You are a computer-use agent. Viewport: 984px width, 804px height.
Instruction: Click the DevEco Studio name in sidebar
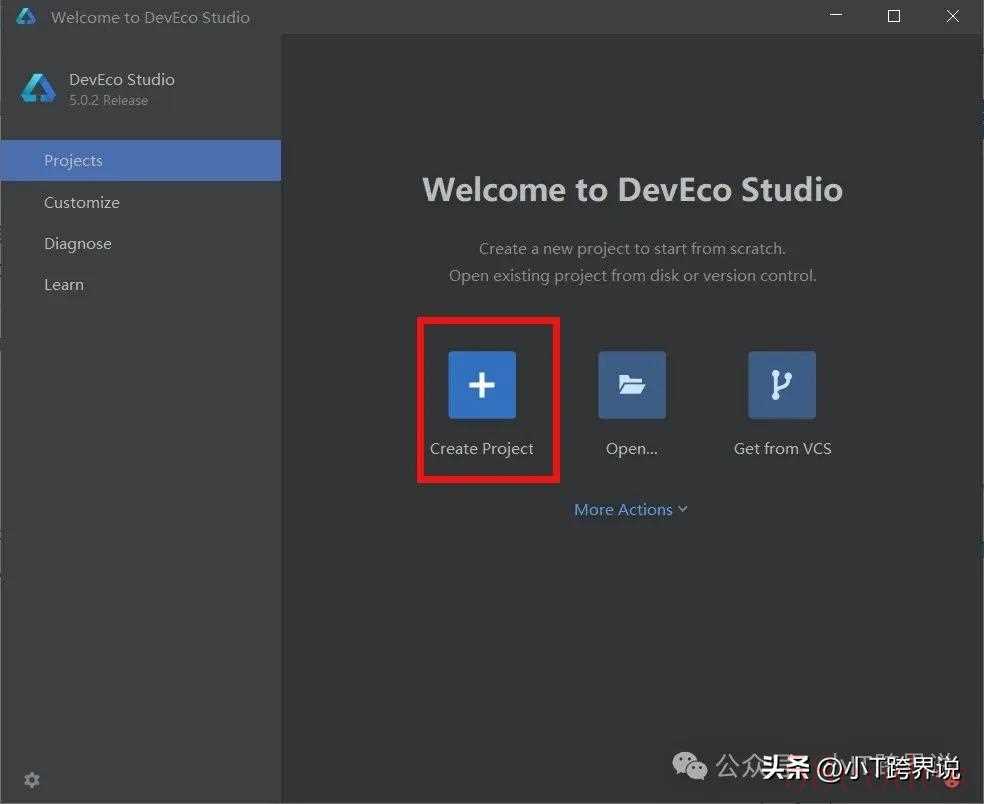tap(122, 80)
